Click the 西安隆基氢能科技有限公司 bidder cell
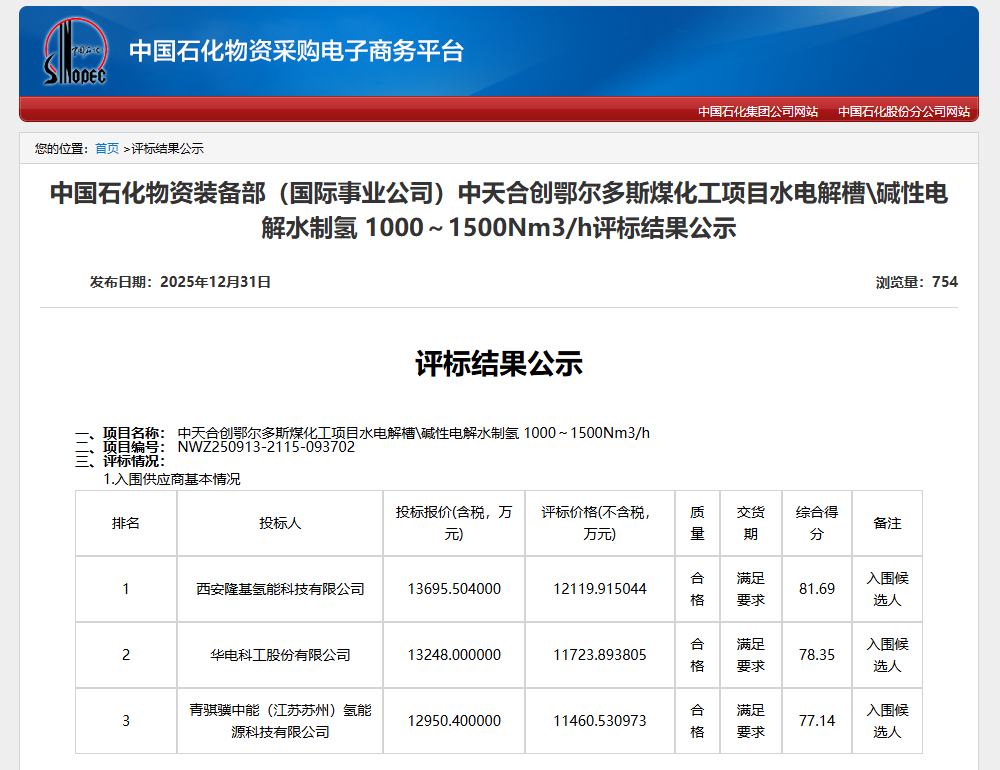 click(x=280, y=589)
